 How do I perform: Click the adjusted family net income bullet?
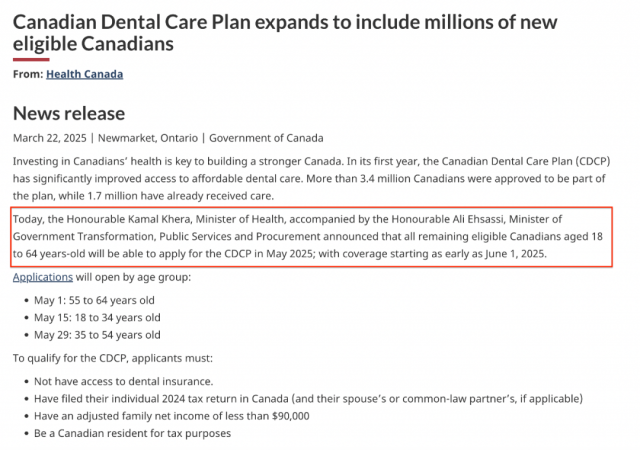(171, 416)
